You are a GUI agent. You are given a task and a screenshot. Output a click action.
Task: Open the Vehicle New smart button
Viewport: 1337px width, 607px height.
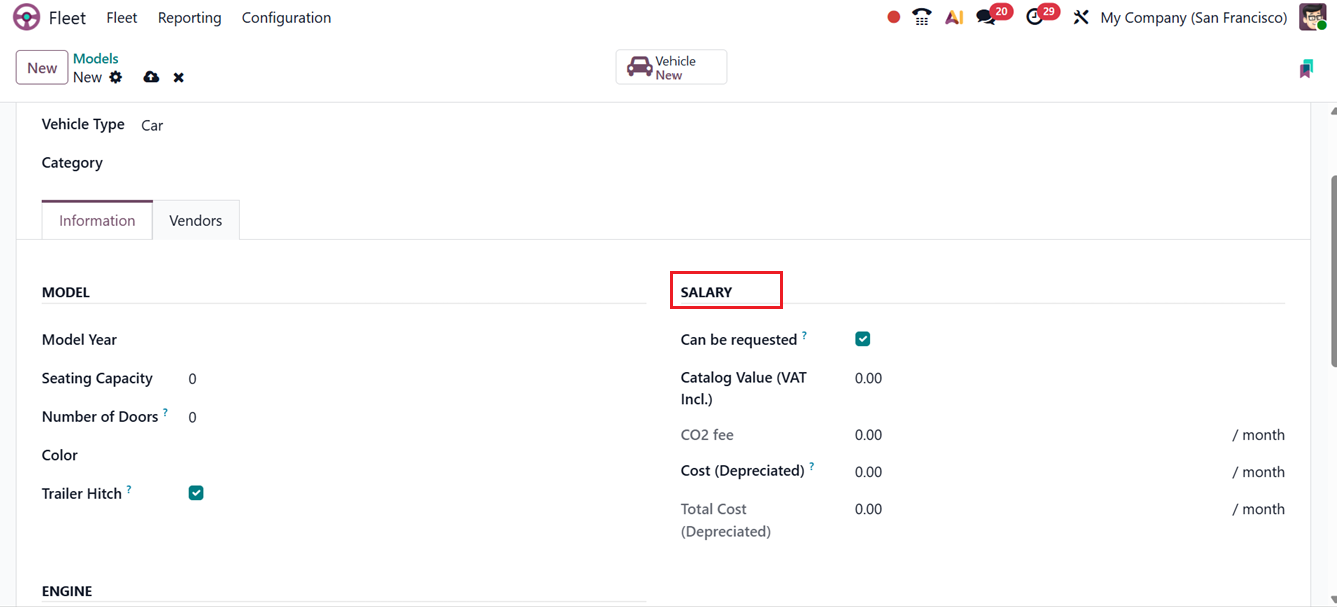(671, 67)
